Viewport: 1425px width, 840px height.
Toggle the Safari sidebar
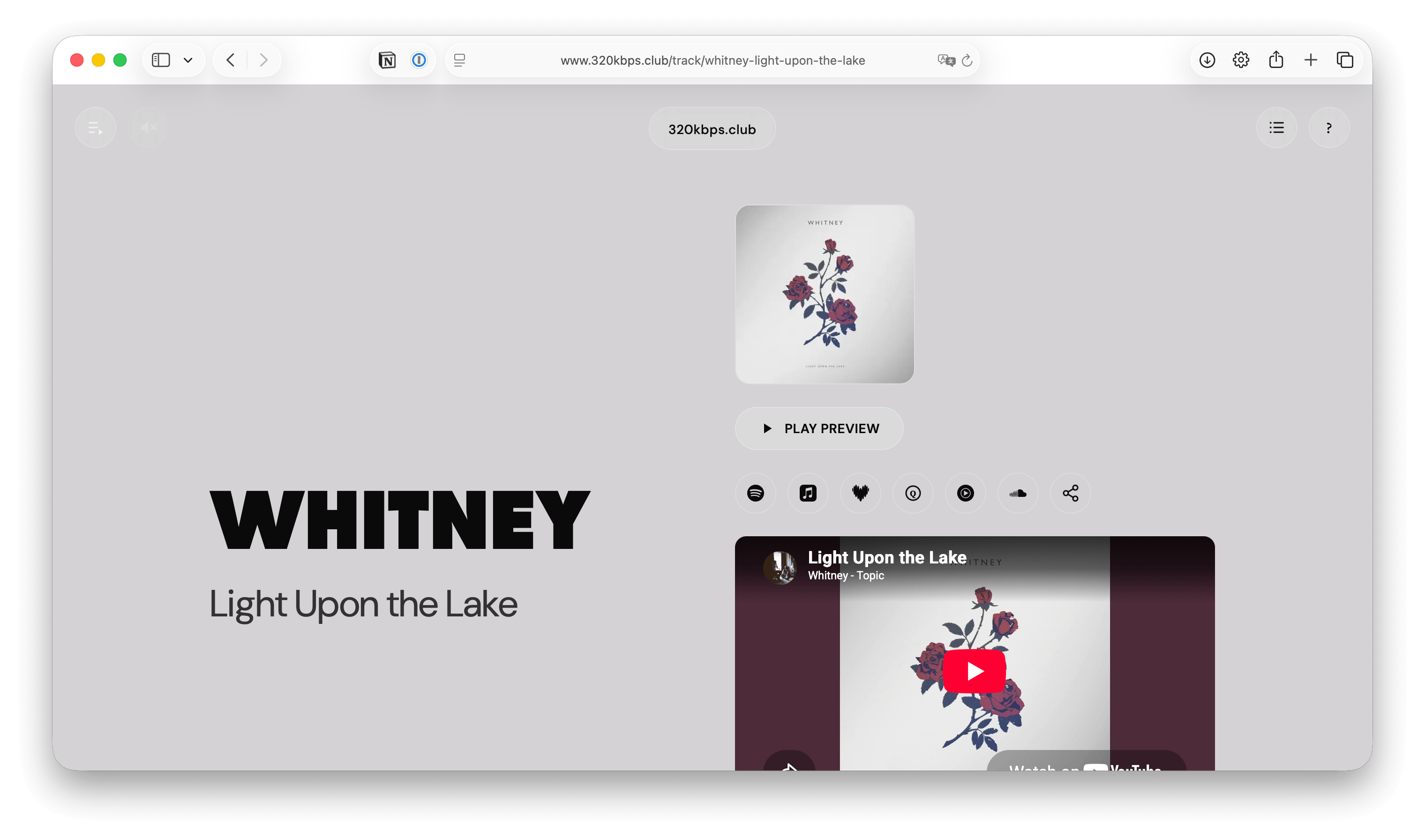coord(161,60)
